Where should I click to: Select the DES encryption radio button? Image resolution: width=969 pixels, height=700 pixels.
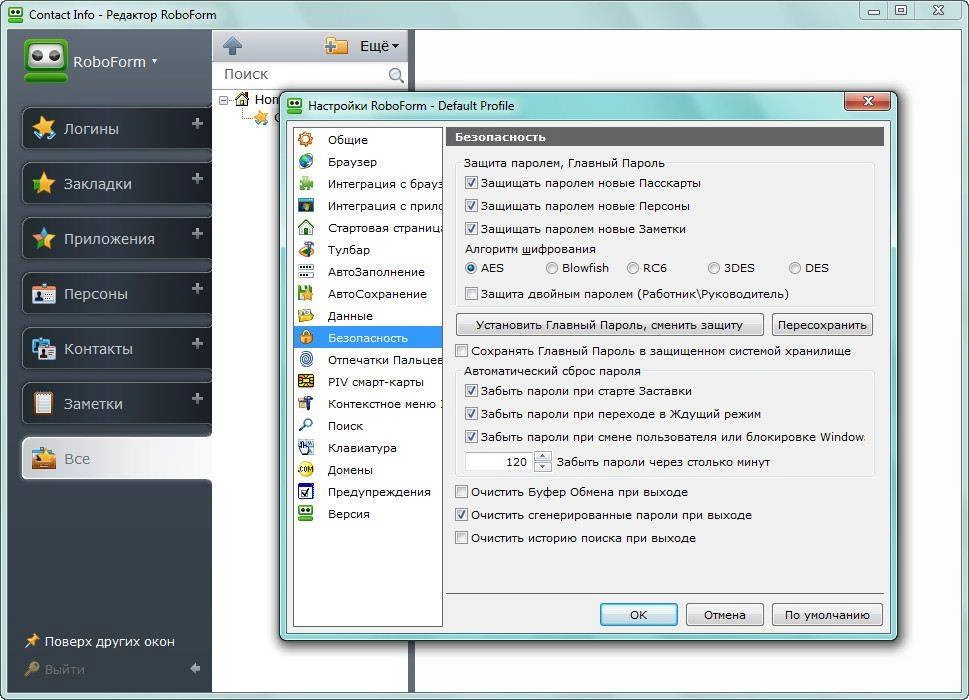(x=795, y=268)
